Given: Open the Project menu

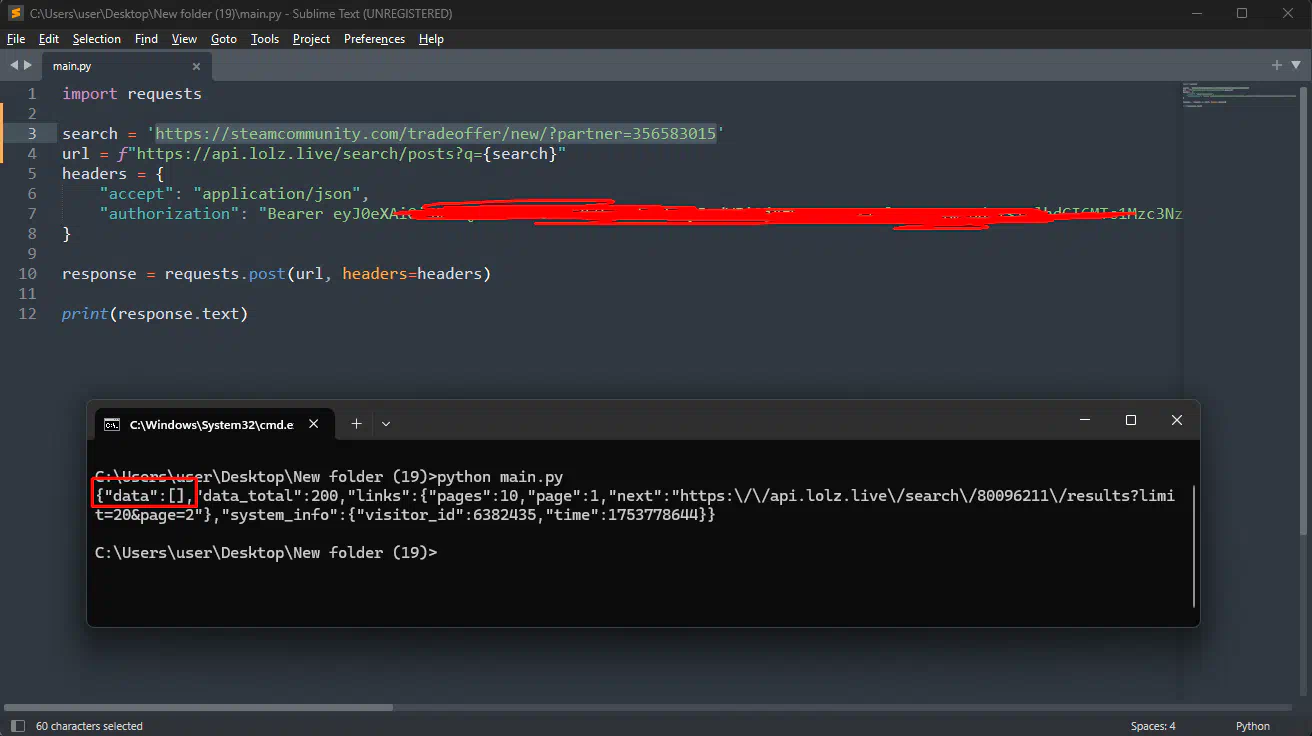Looking at the screenshot, I should click(x=311, y=39).
